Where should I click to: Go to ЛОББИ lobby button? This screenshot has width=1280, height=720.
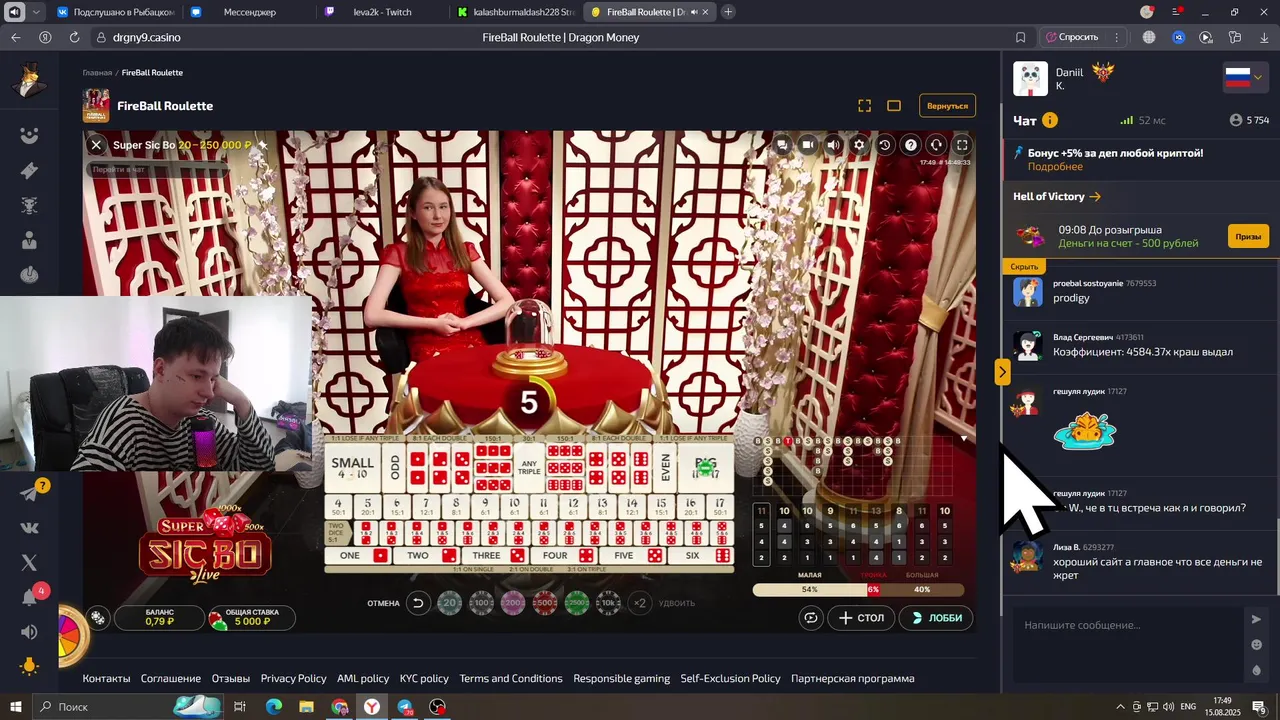click(x=936, y=618)
